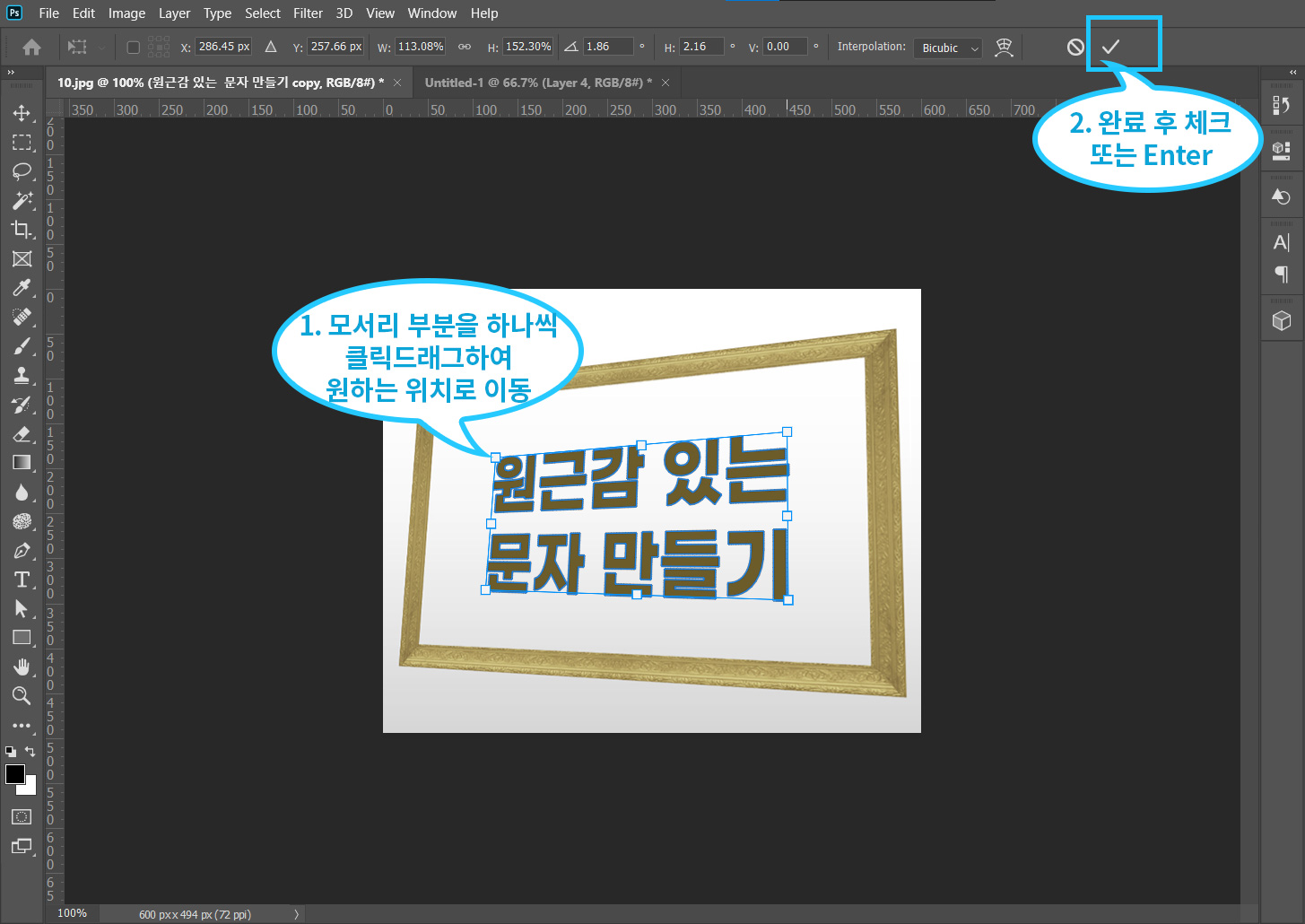
Task: Select the Brush tool
Action: tap(22, 346)
